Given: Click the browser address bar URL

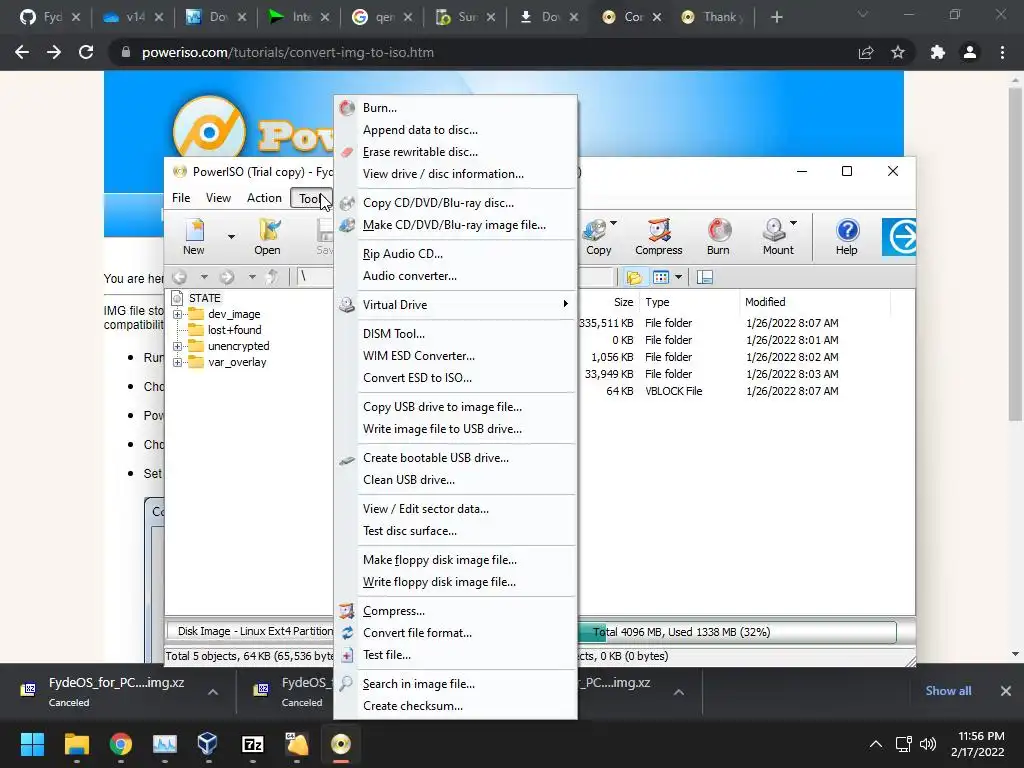Looking at the screenshot, I should pos(287,52).
